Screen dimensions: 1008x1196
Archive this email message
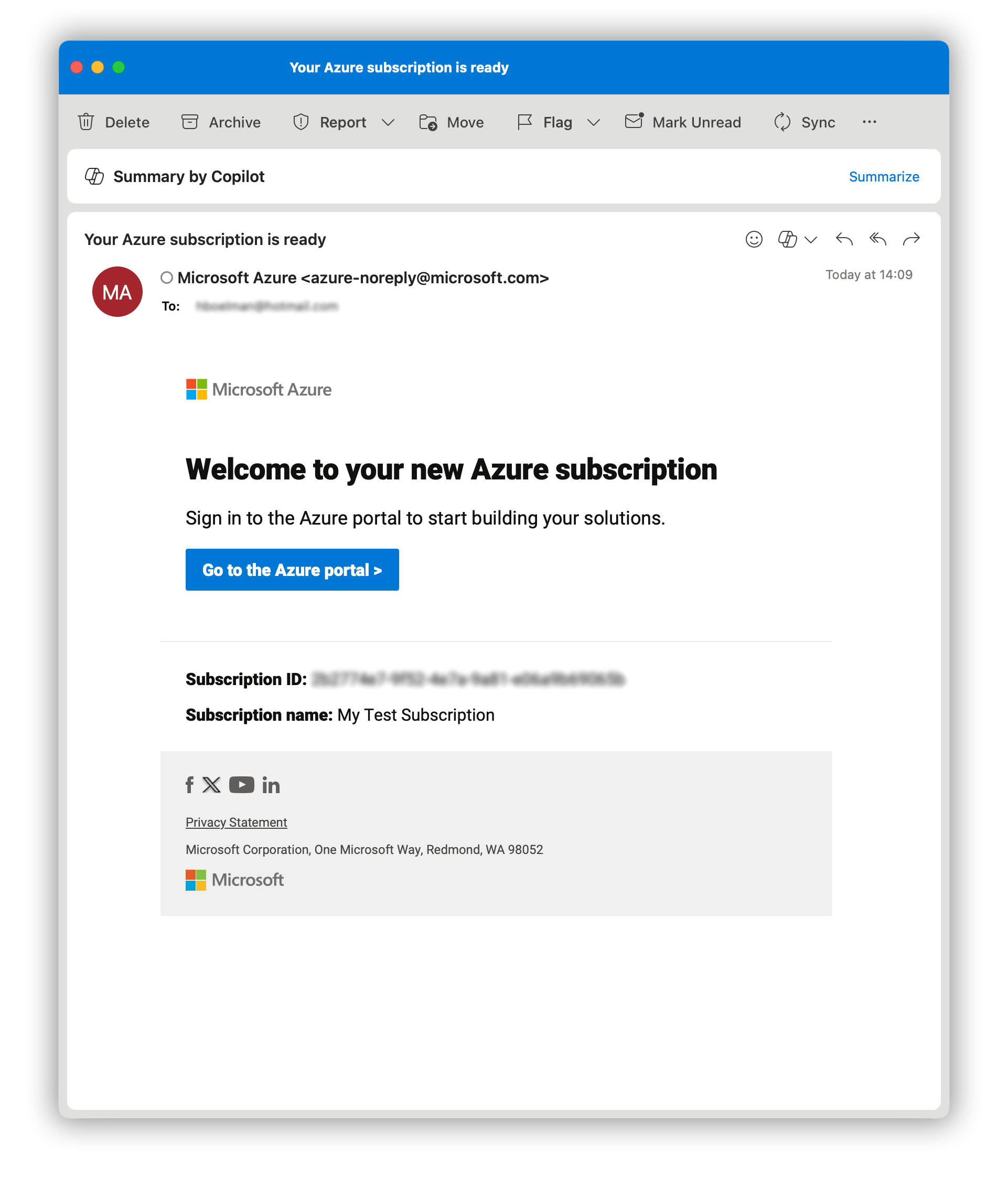tap(221, 122)
